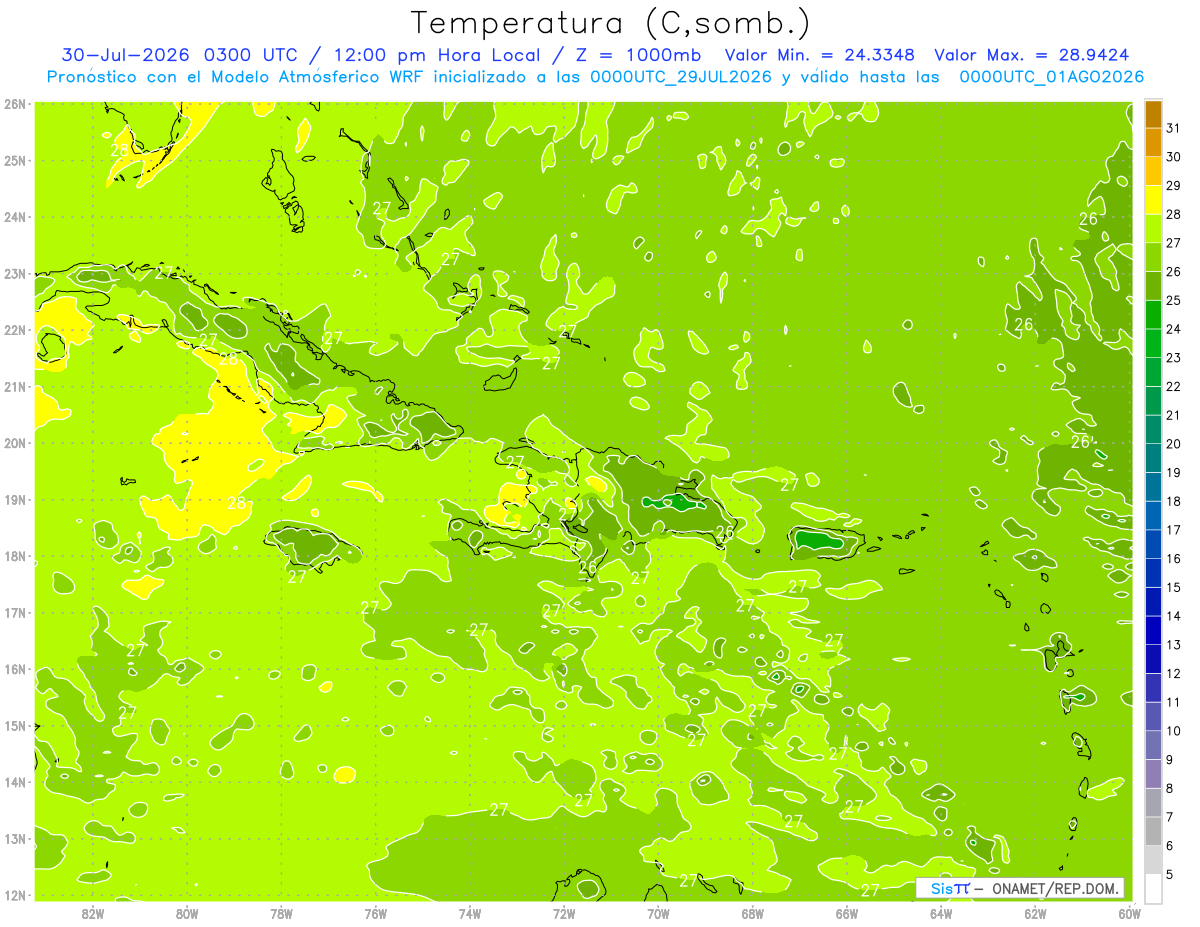
Task: Click the "78W" longitude axis label
Action: point(281,912)
